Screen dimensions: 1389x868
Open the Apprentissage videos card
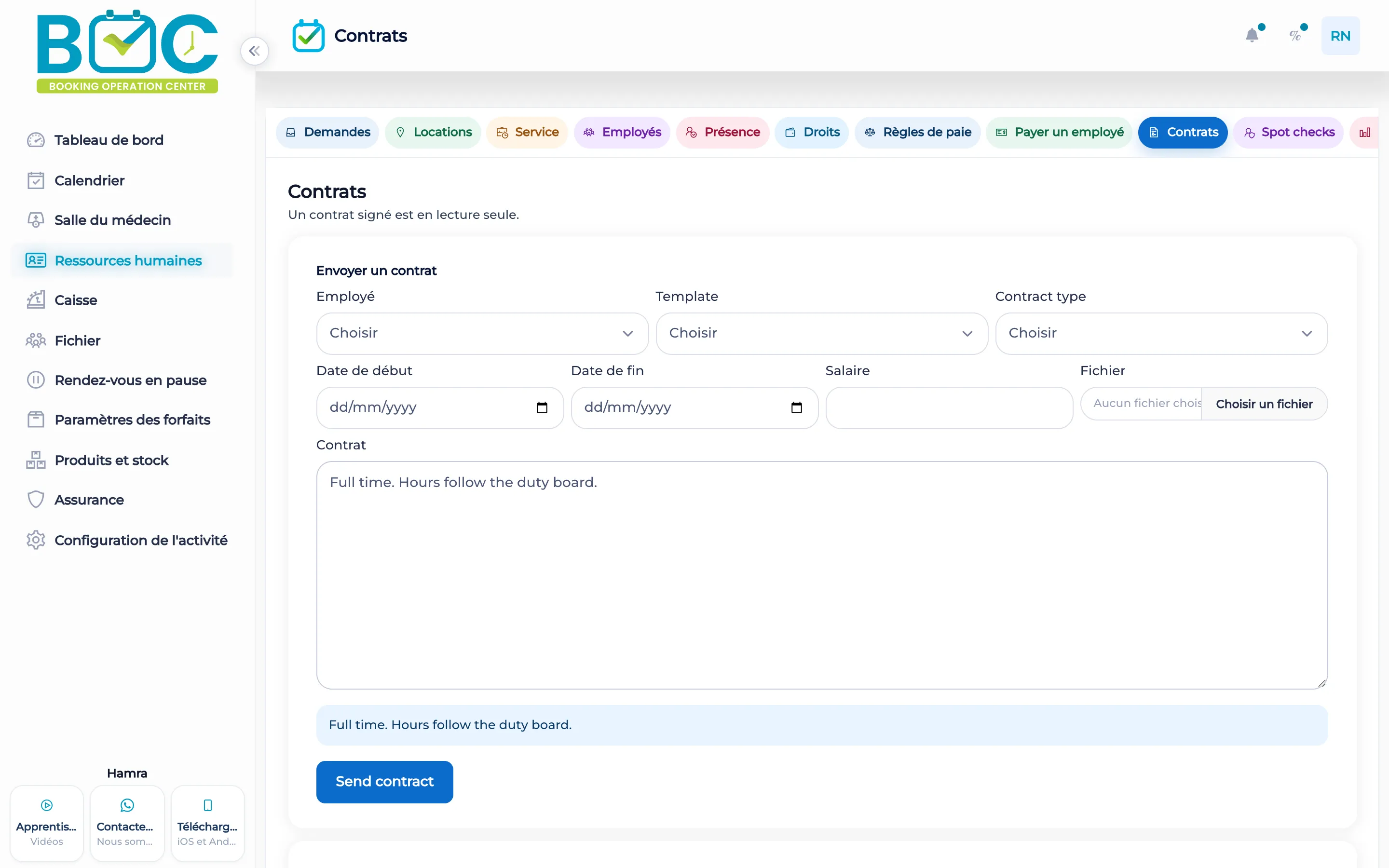point(46,823)
